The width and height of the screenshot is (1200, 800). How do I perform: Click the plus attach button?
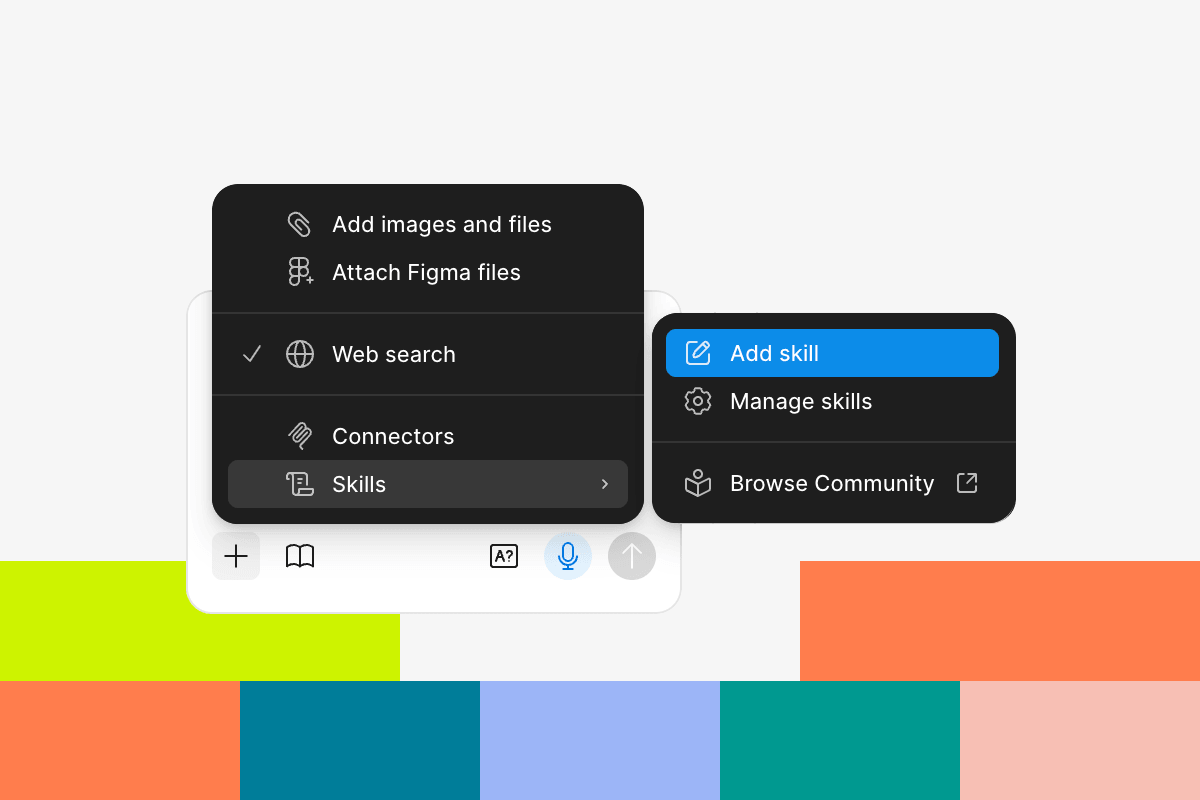236,556
